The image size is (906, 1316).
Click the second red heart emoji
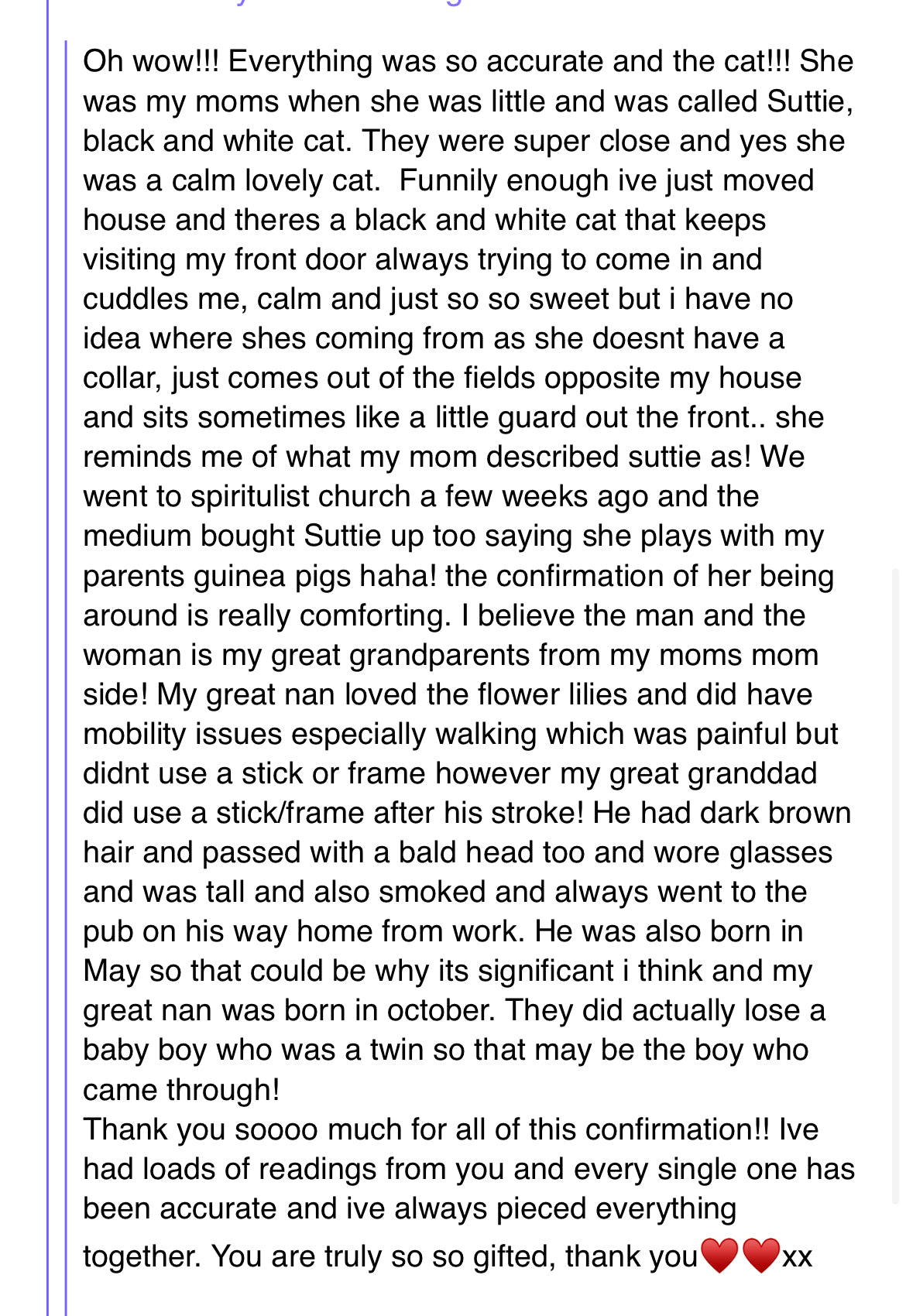pyautogui.click(x=760, y=1256)
